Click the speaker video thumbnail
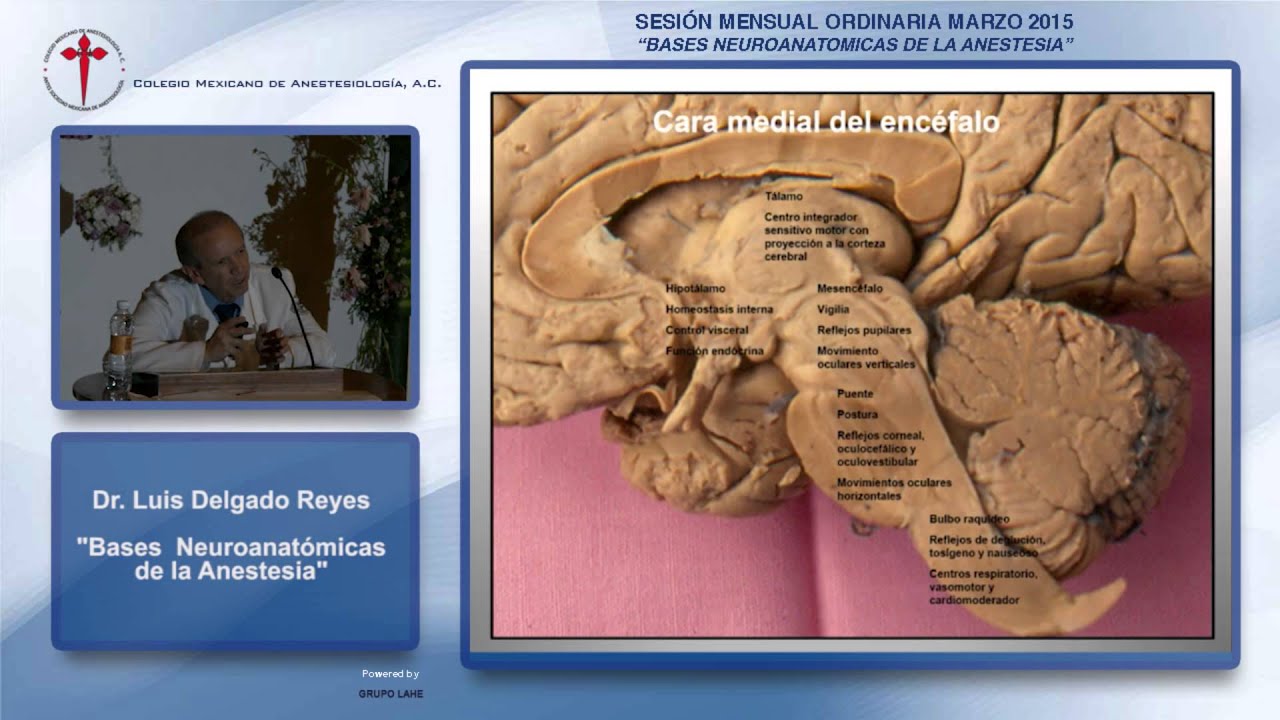 point(235,267)
